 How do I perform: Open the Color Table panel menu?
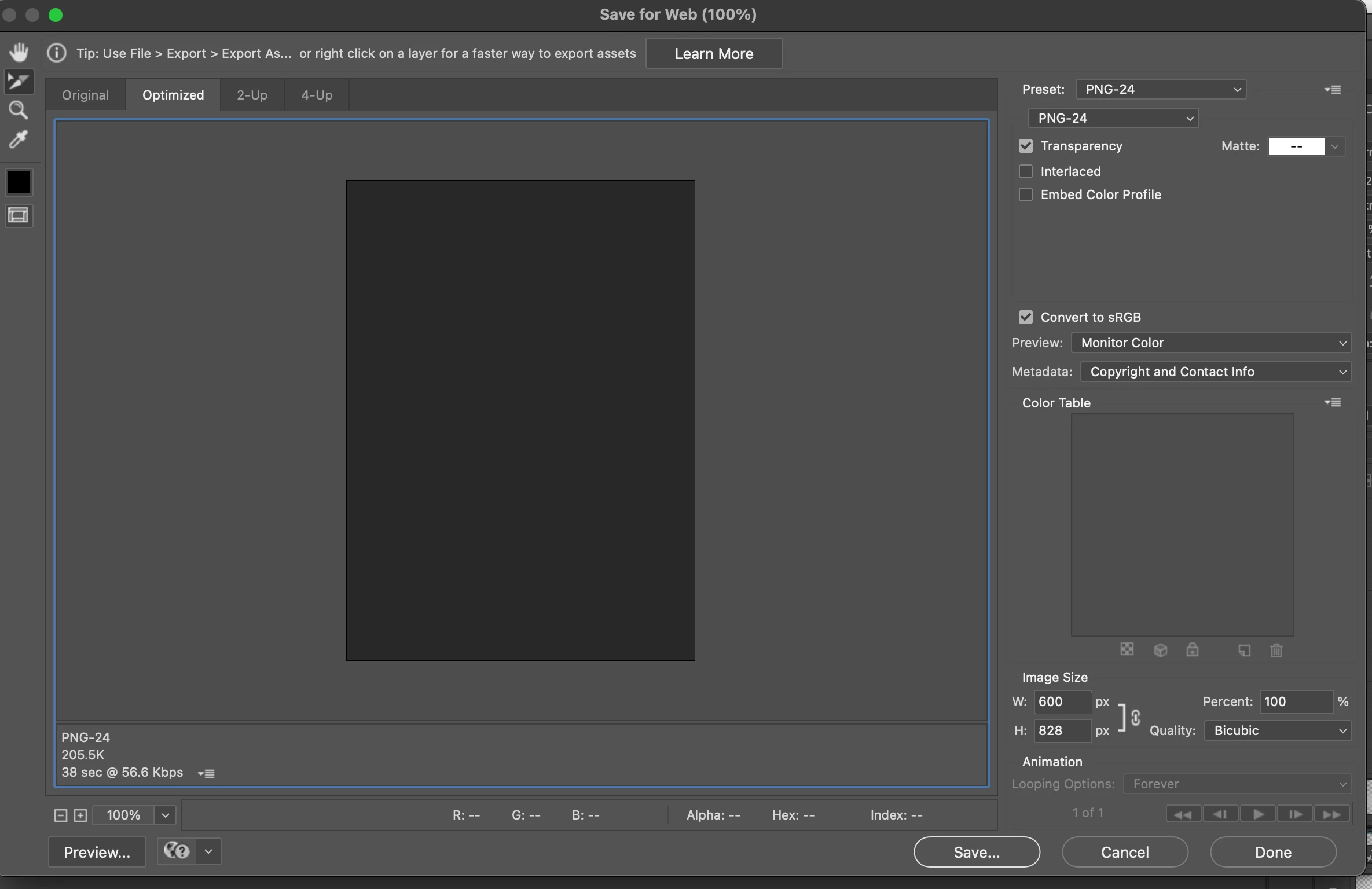[1333, 402]
